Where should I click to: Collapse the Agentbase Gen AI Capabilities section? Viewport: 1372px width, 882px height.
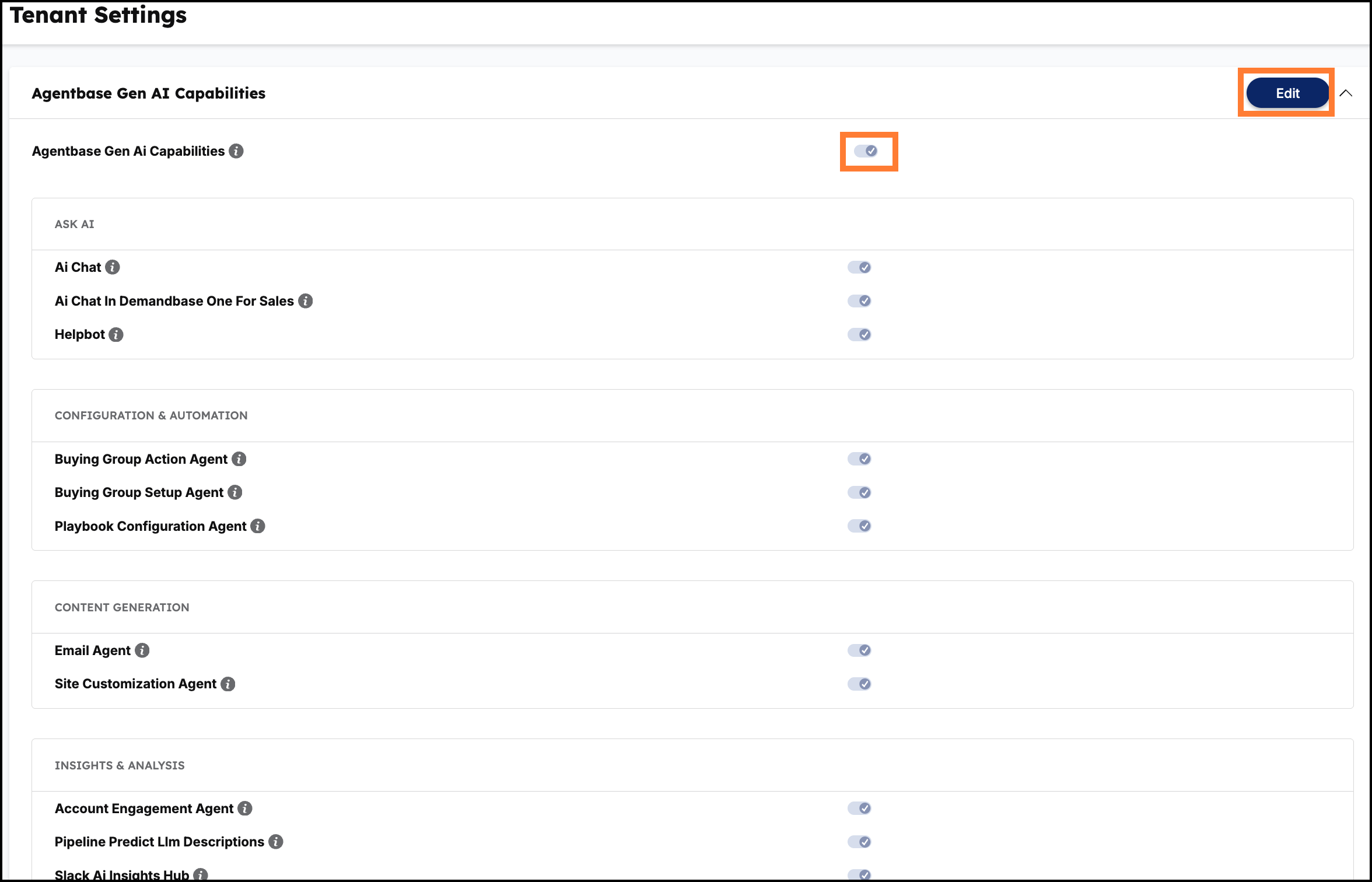pos(1346,93)
